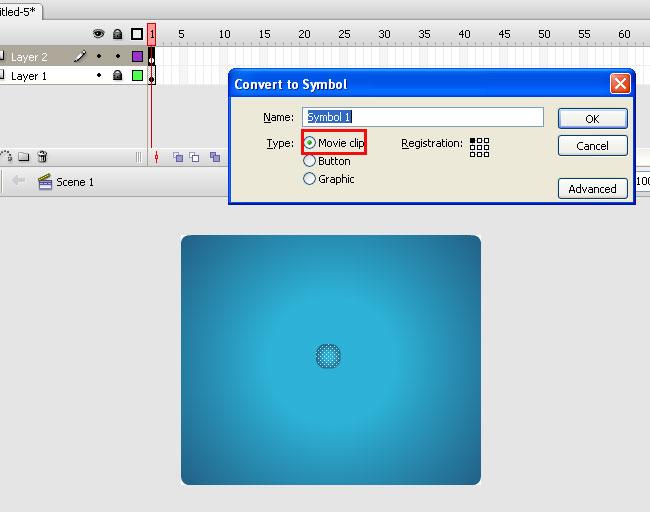The height and width of the screenshot is (512, 650).
Task: Click frame 30 on the timeline ruler
Action: coord(384,34)
